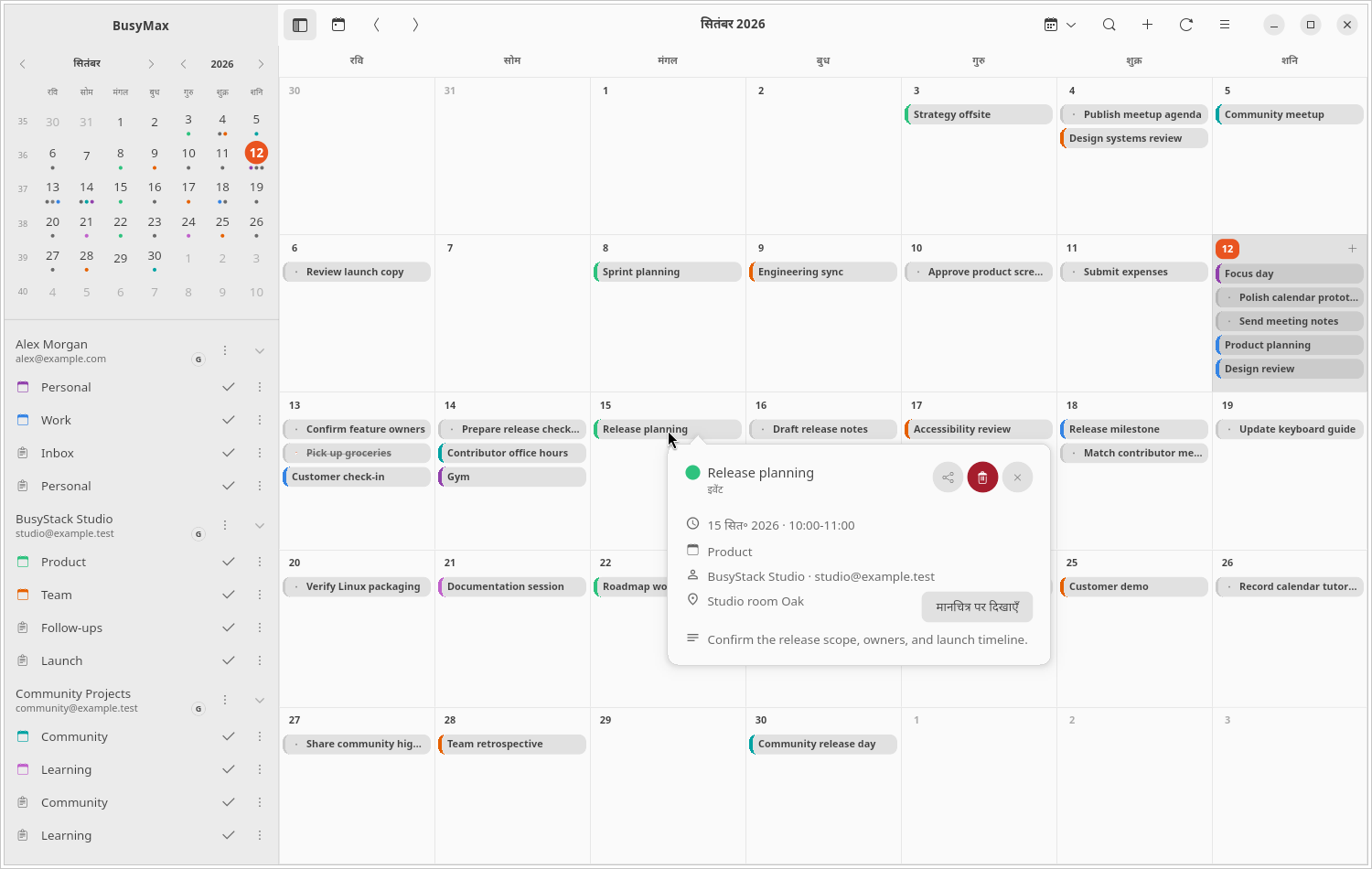The image size is (1372, 869).
Task: Open Alex Morgan account options menu
Action: (x=225, y=351)
